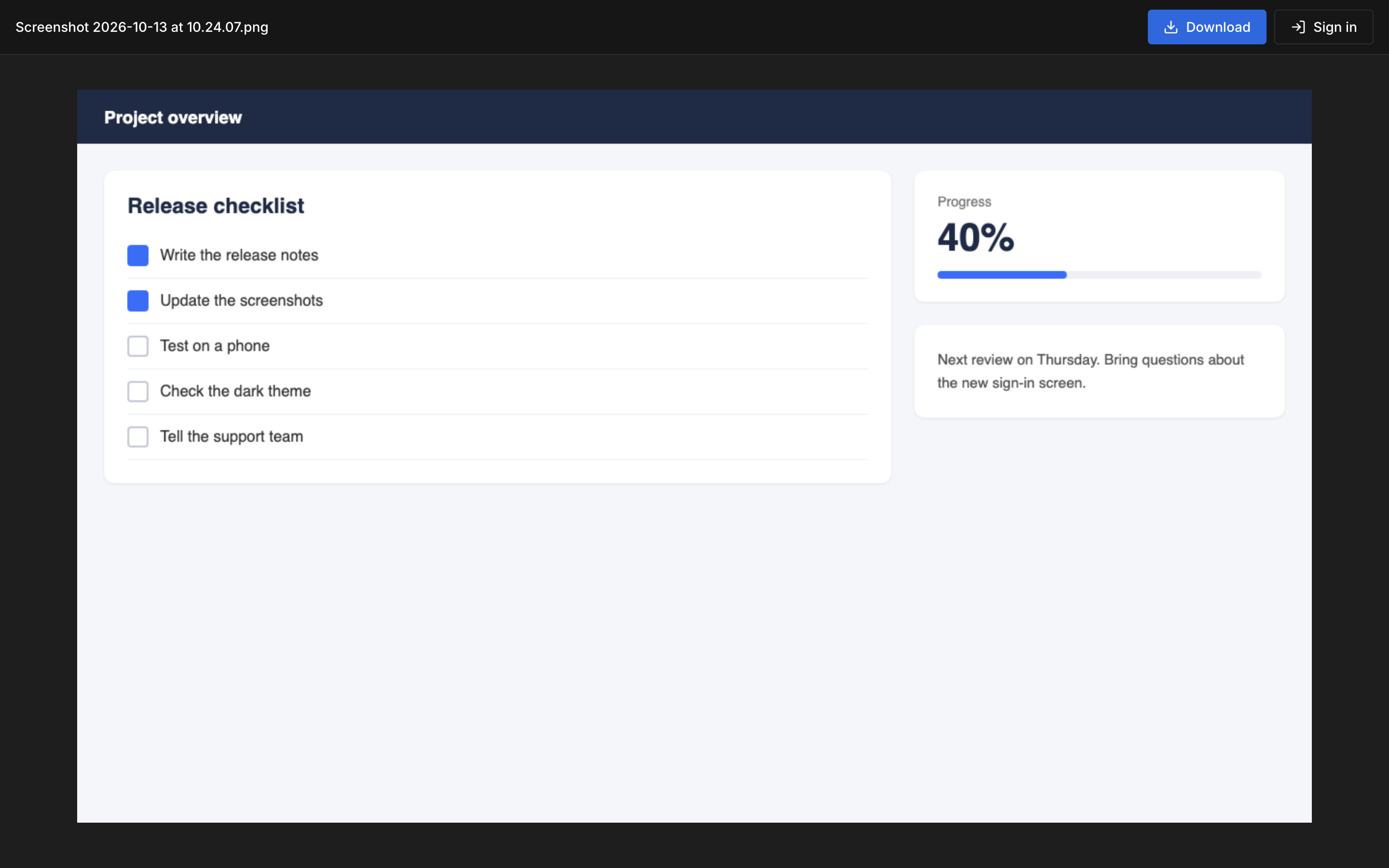Click the 40% progress value

pos(976,237)
